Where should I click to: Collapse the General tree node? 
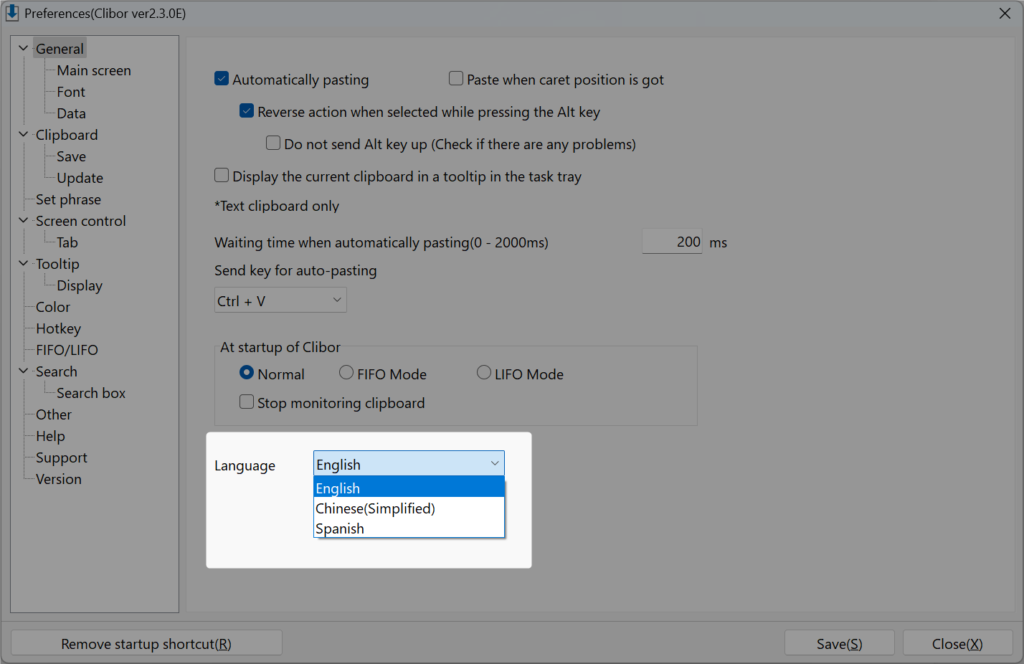click(24, 48)
